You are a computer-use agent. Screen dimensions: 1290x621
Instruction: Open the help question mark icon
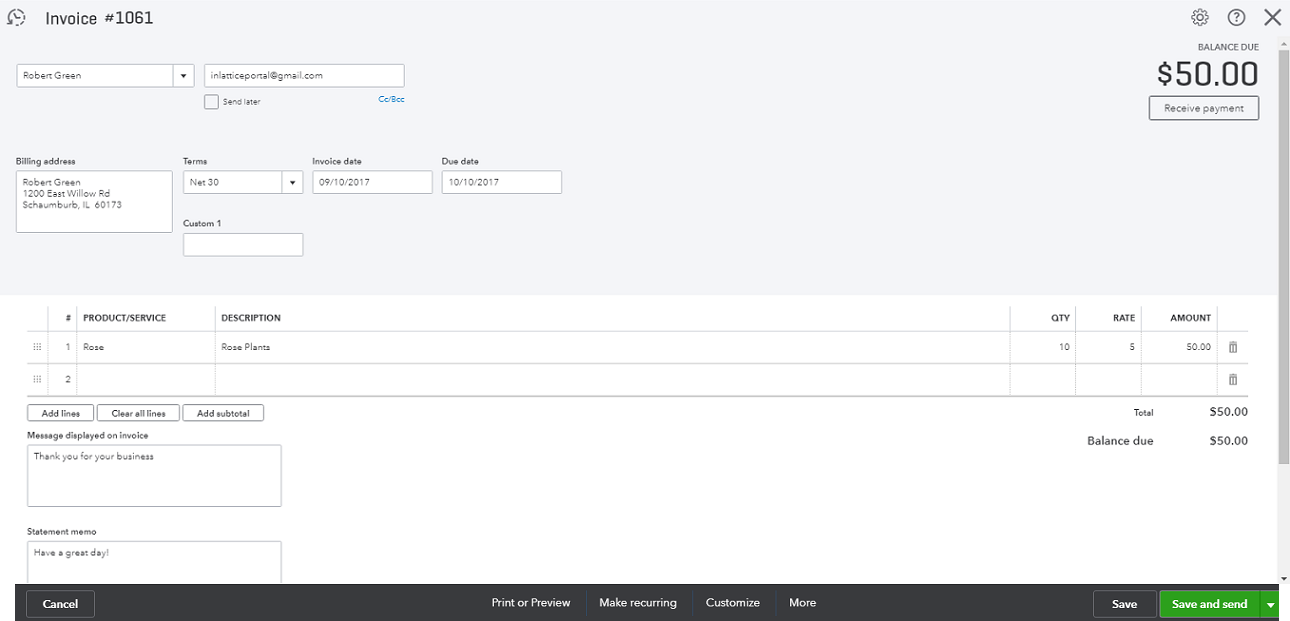tap(1236, 18)
